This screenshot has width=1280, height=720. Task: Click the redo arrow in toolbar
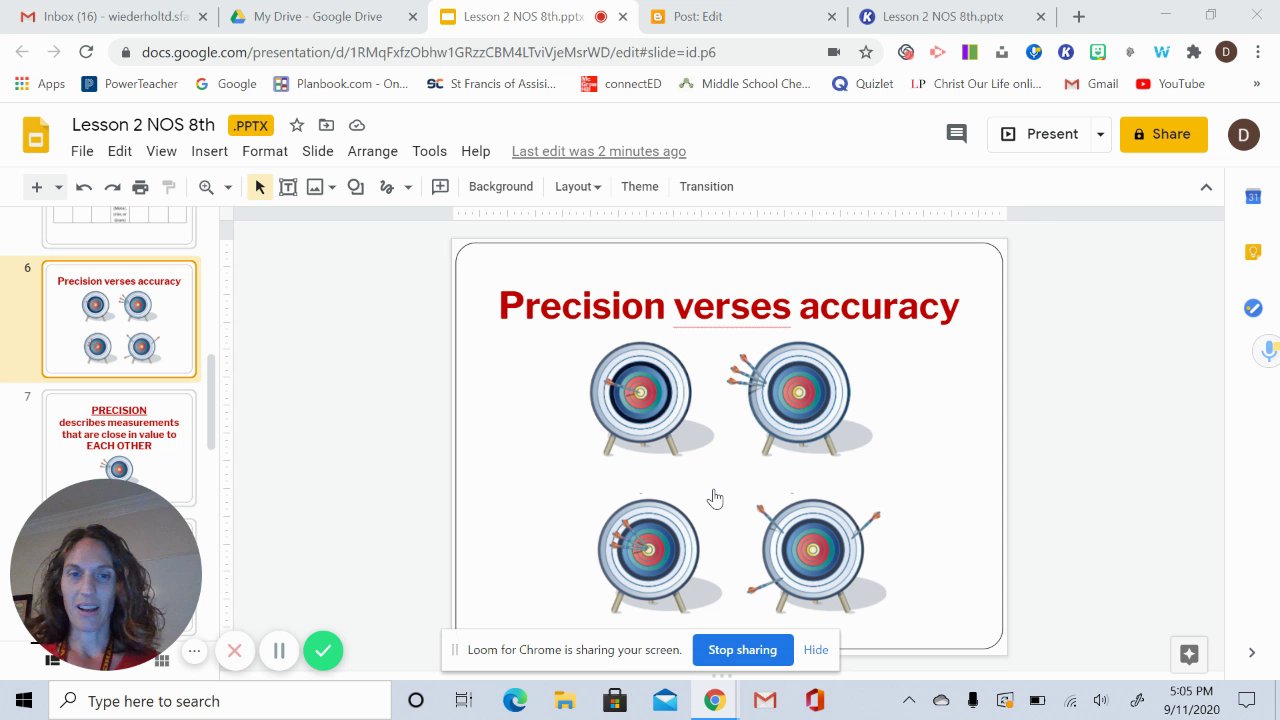pyautogui.click(x=112, y=187)
